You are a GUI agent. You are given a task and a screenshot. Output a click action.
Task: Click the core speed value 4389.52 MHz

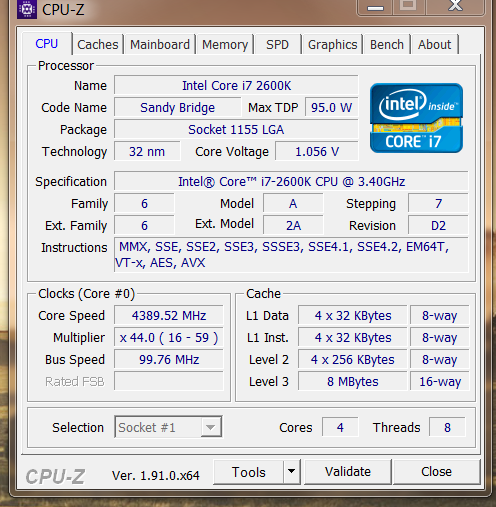(169, 315)
